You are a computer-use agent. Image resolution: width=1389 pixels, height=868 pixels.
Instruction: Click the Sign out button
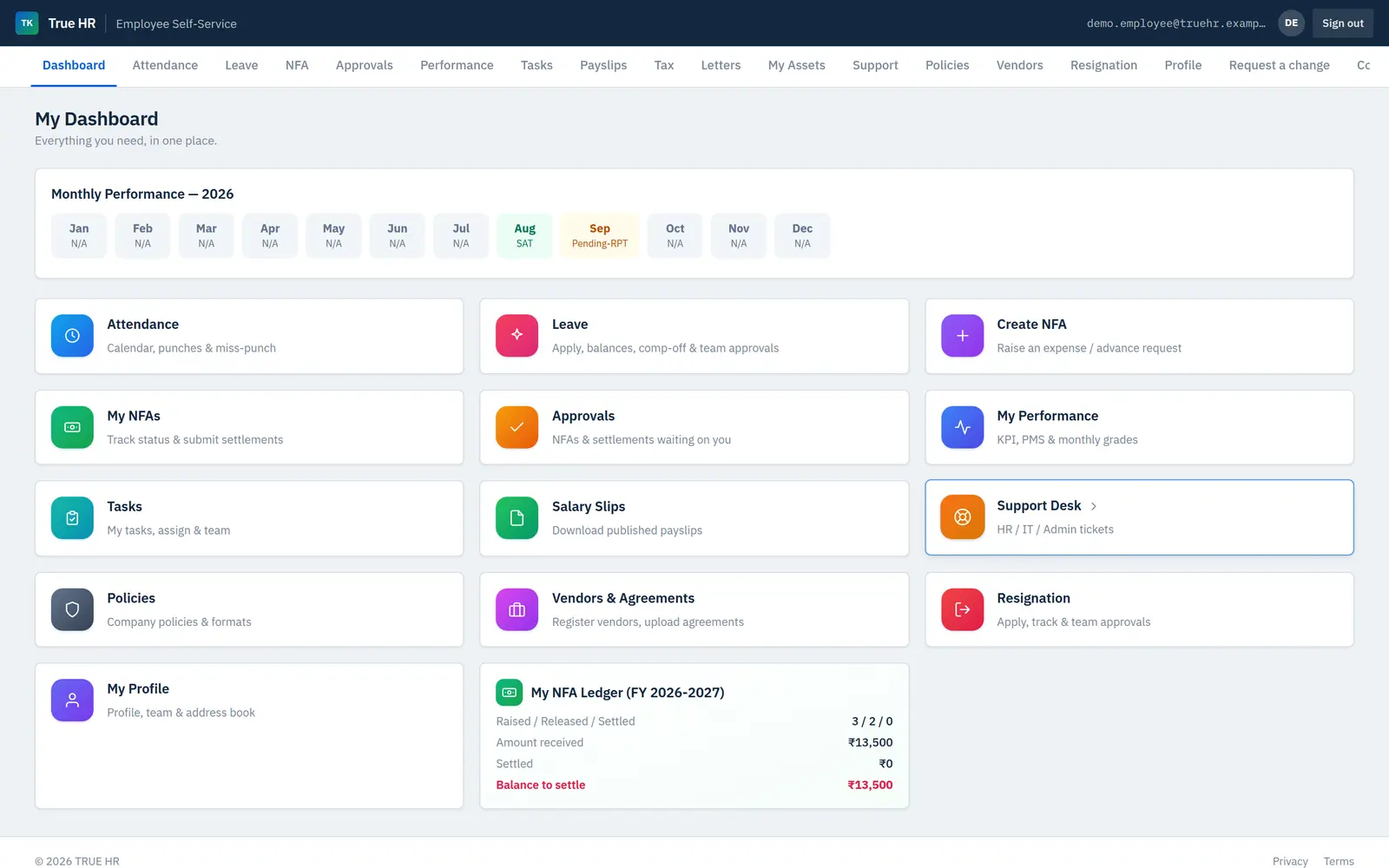click(x=1343, y=23)
